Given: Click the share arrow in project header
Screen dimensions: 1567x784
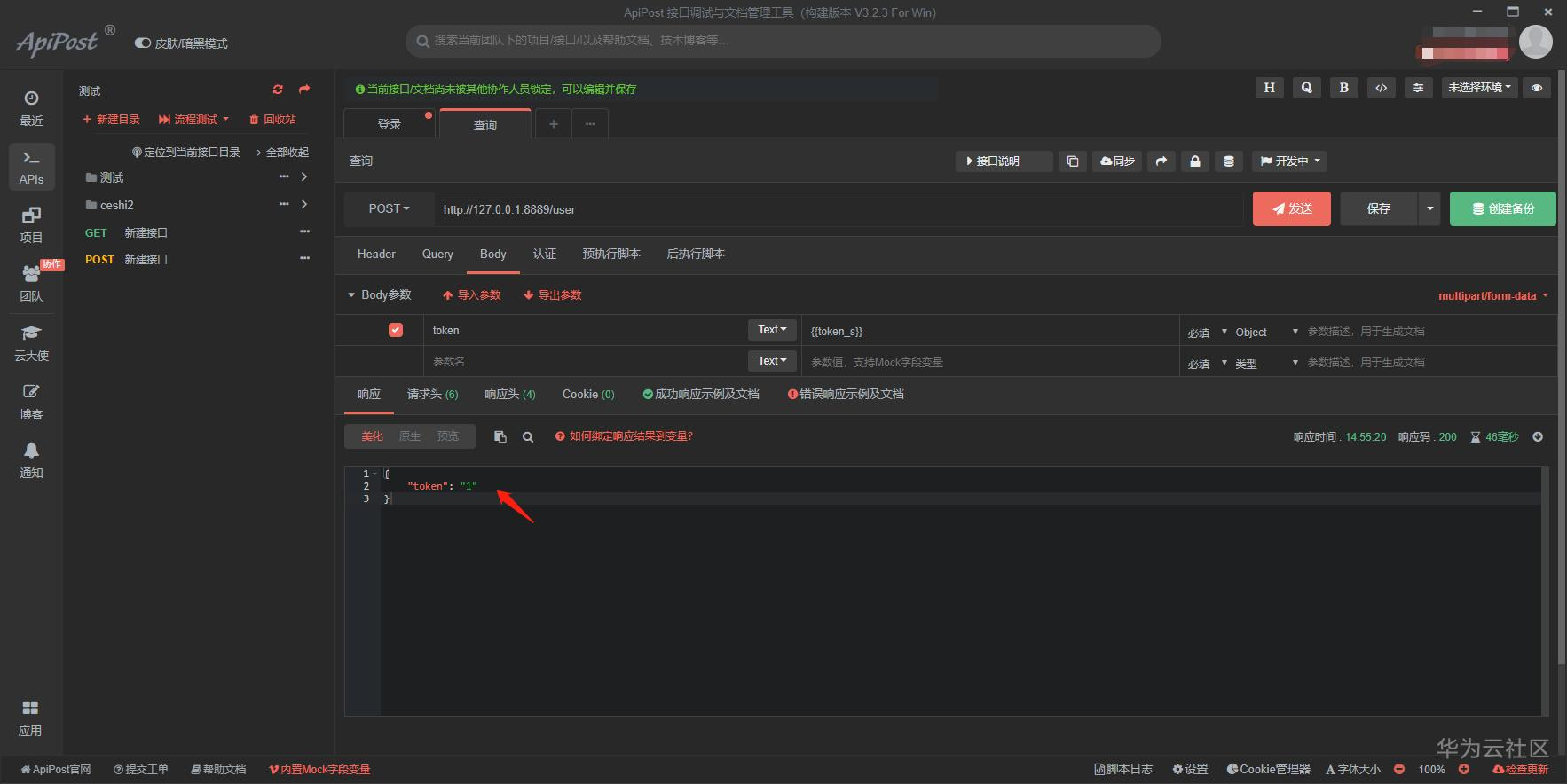Looking at the screenshot, I should (304, 90).
